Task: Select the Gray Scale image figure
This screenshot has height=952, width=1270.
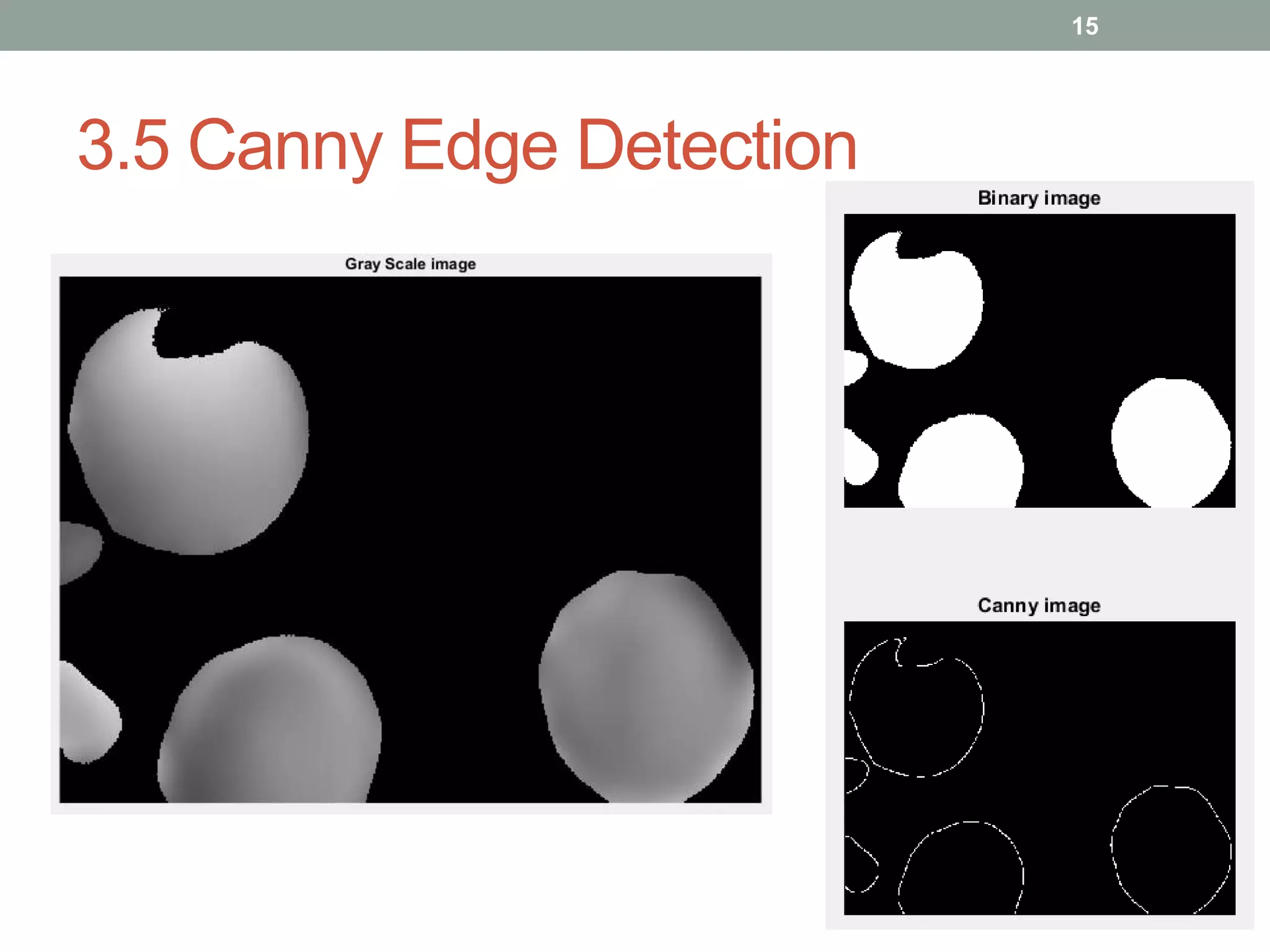Action: (x=411, y=540)
